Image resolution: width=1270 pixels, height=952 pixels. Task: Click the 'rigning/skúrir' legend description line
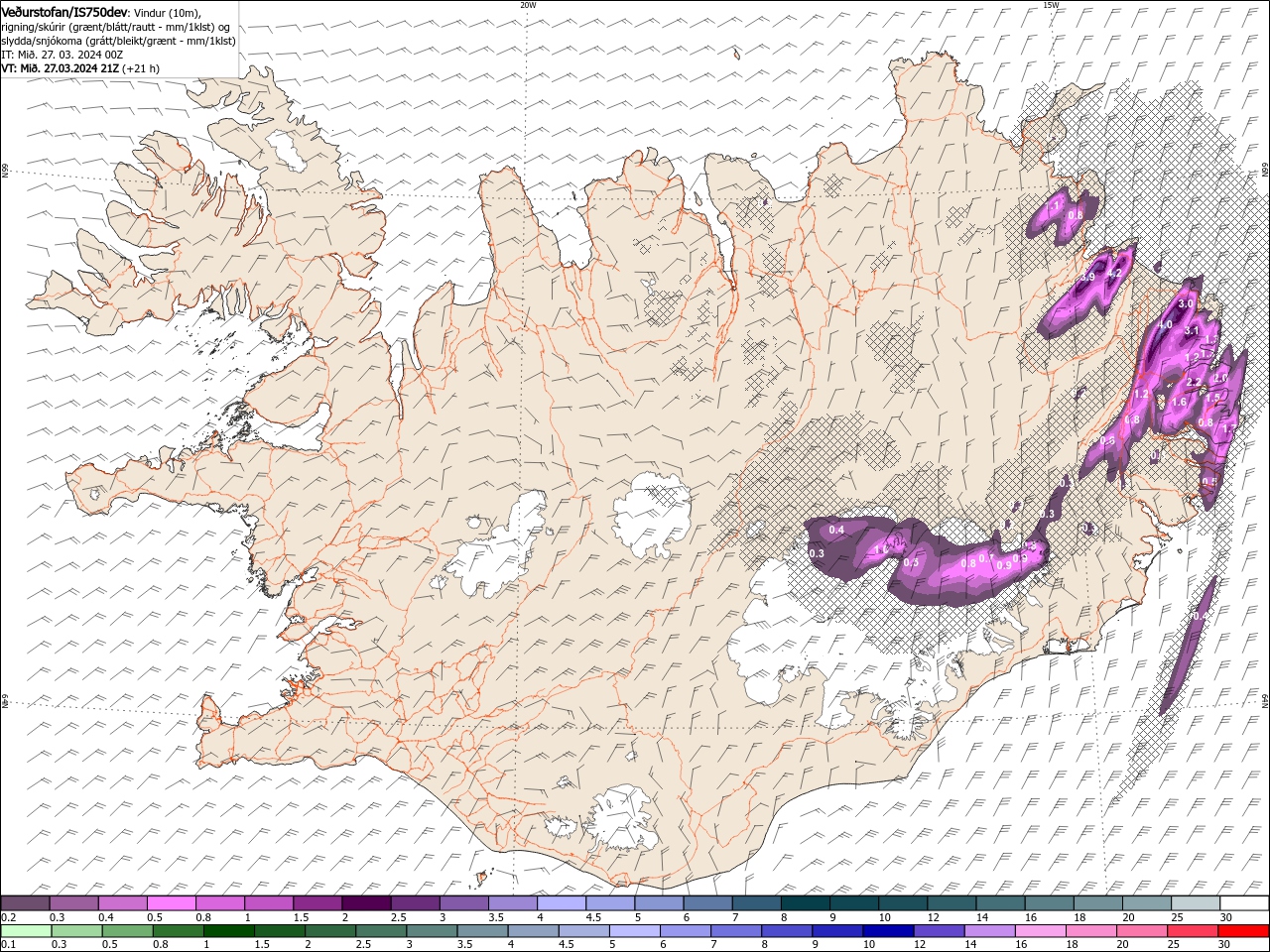[115, 26]
